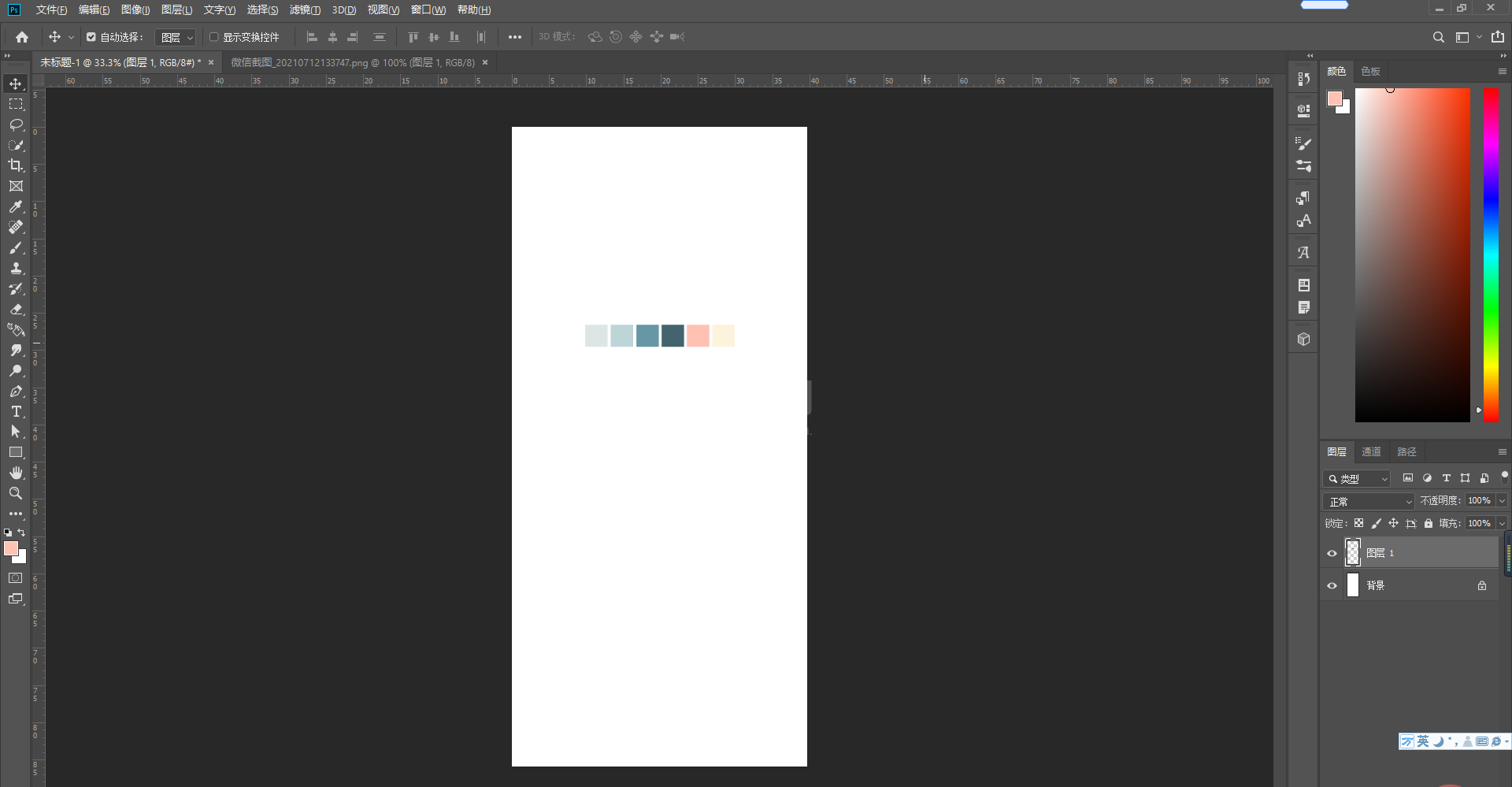
Task: Switch to the 路径 tab
Action: click(1406, 452)
